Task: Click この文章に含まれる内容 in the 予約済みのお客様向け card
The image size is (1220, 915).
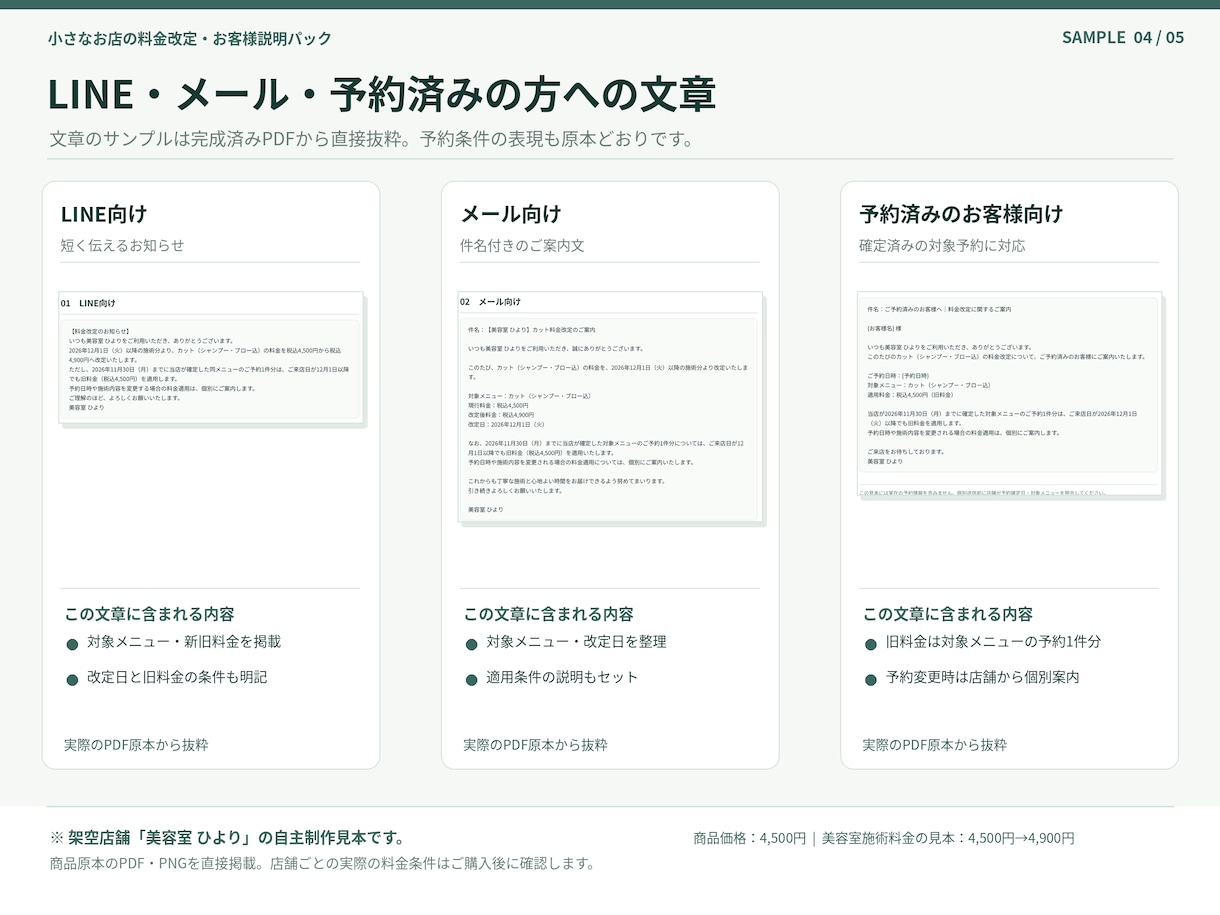Action: click(x=947, y=614)
